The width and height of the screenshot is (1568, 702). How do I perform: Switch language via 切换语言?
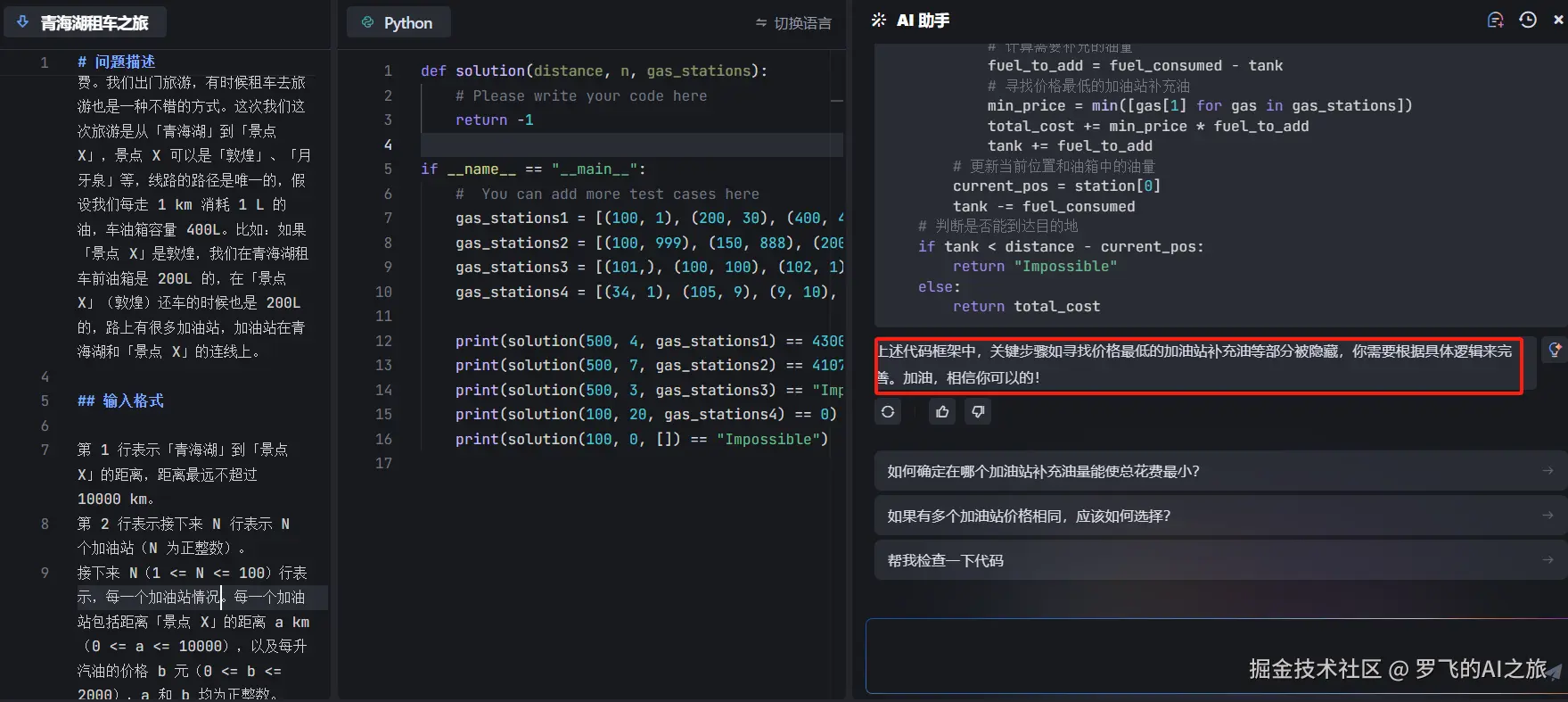coord(792,23)
